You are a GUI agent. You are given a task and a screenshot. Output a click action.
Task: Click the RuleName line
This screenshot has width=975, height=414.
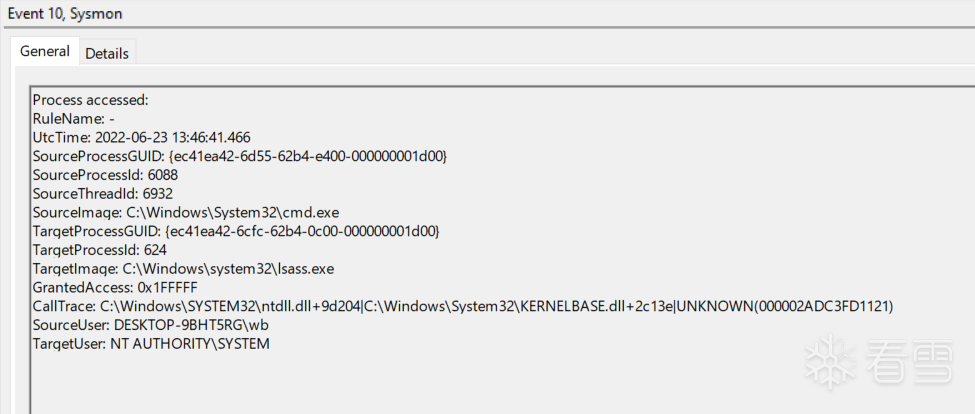(73, 118)
